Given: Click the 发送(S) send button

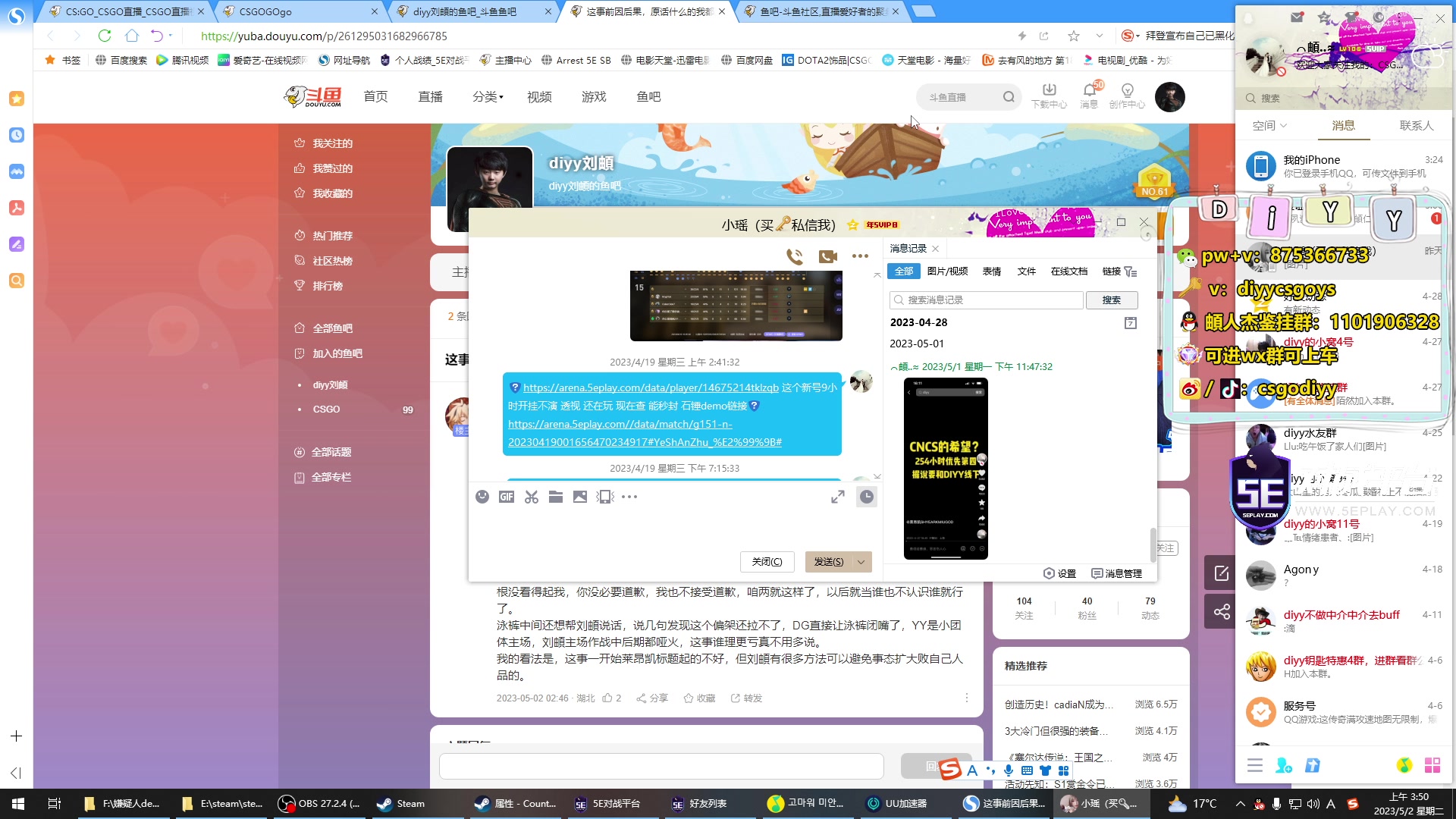Looking at the screenshot, I should 828,562.
